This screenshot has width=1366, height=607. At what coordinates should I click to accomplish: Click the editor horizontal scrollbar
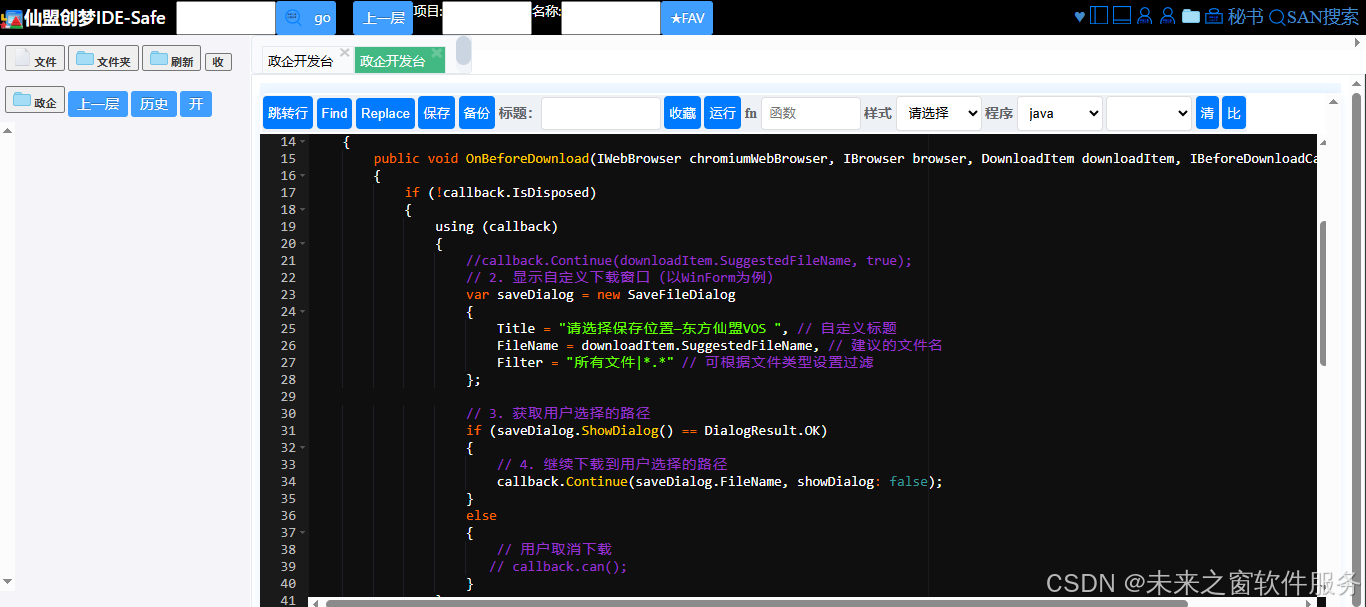click(757, 603)
